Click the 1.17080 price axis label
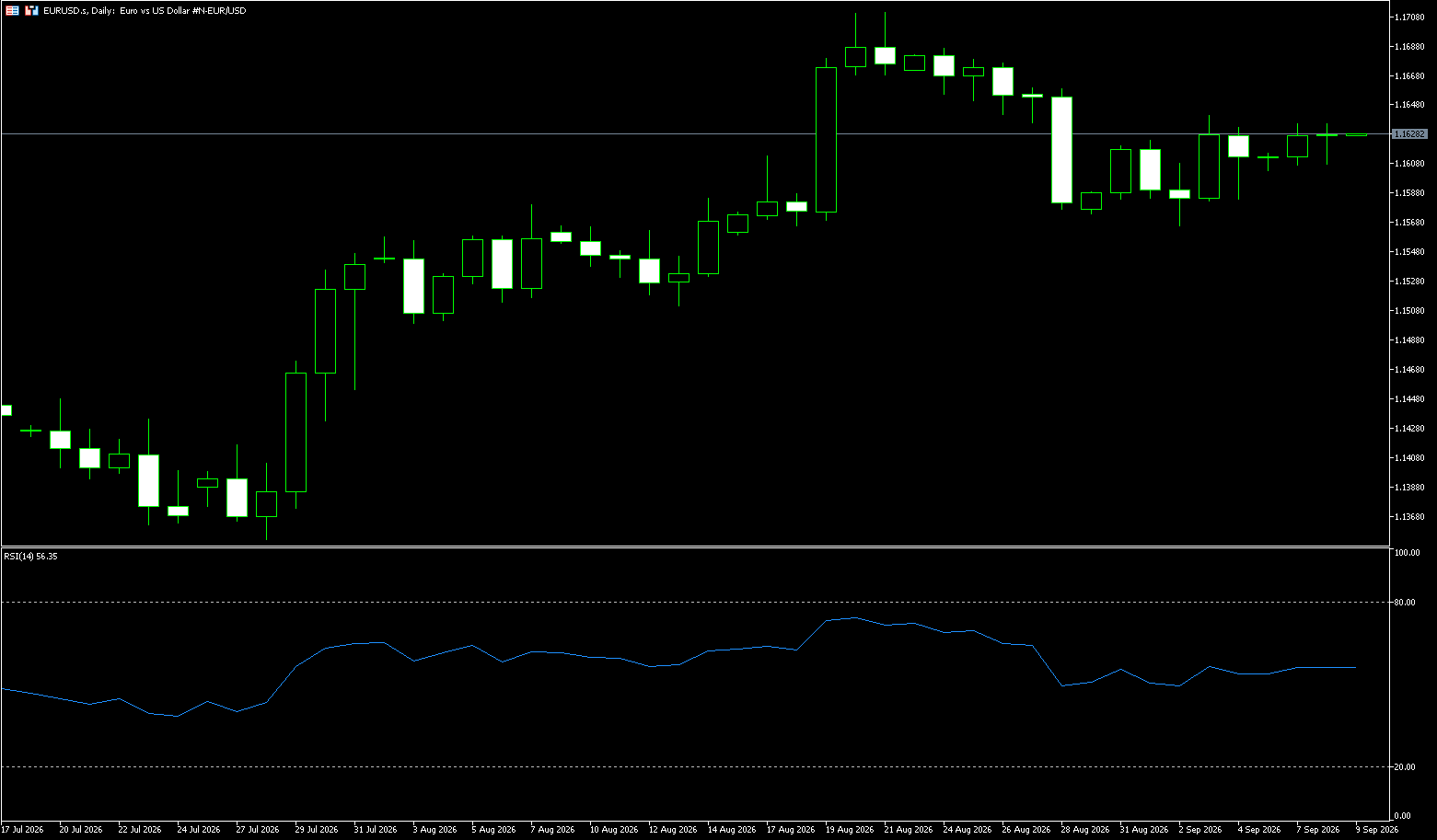Image resolution: width=1437 pixels, height=840 pixels. [1410, 17]
